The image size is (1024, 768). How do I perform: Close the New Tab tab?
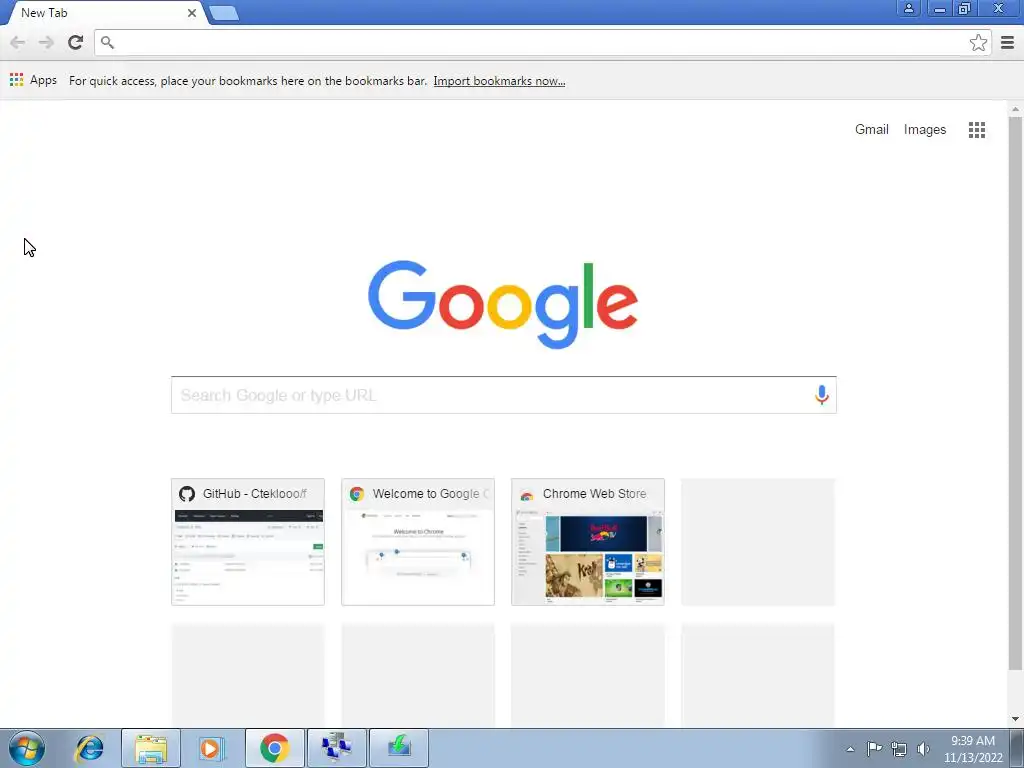pyautogui.click(x=192, y=13)
